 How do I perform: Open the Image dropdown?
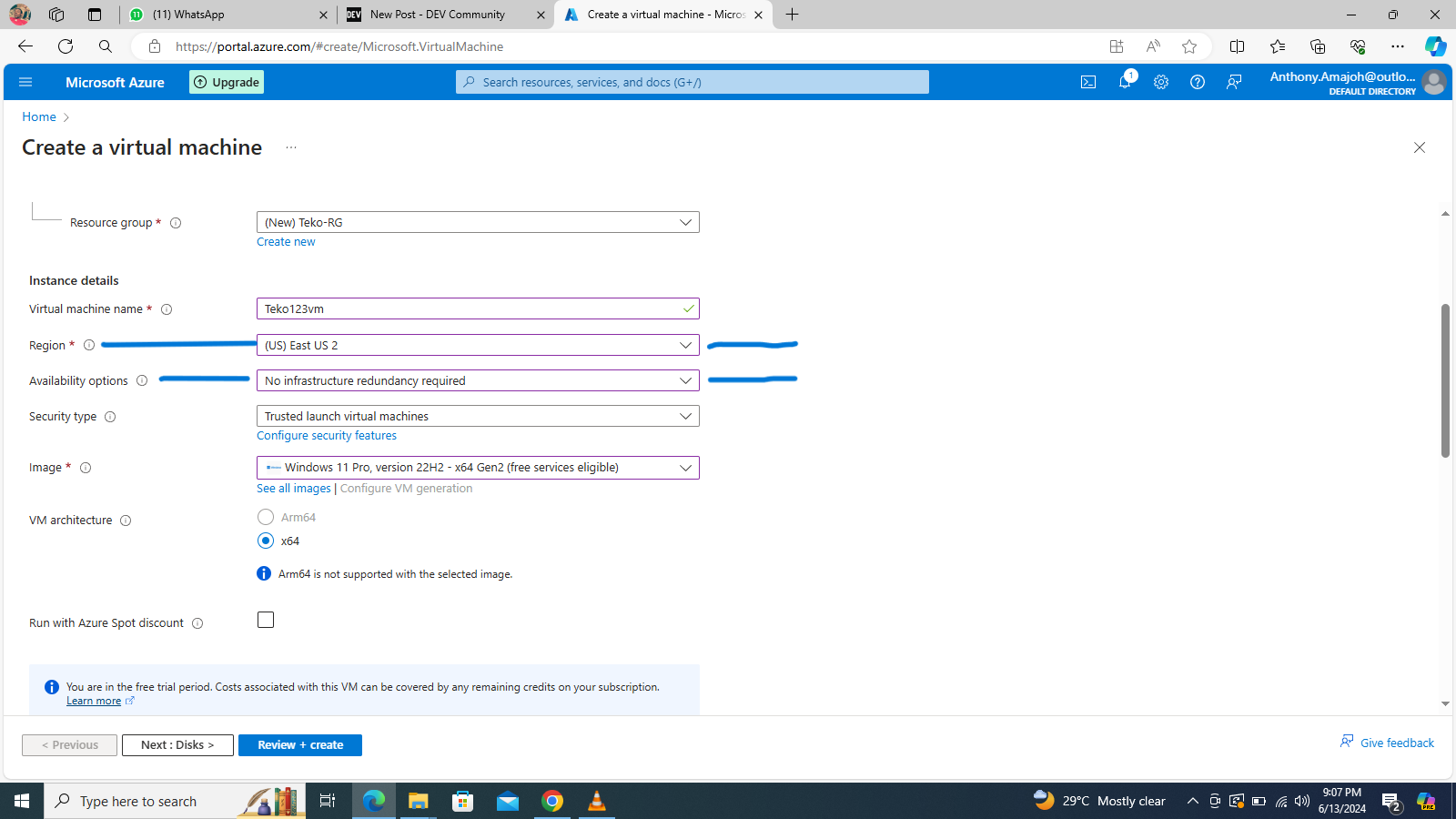(x=478, y=468)
